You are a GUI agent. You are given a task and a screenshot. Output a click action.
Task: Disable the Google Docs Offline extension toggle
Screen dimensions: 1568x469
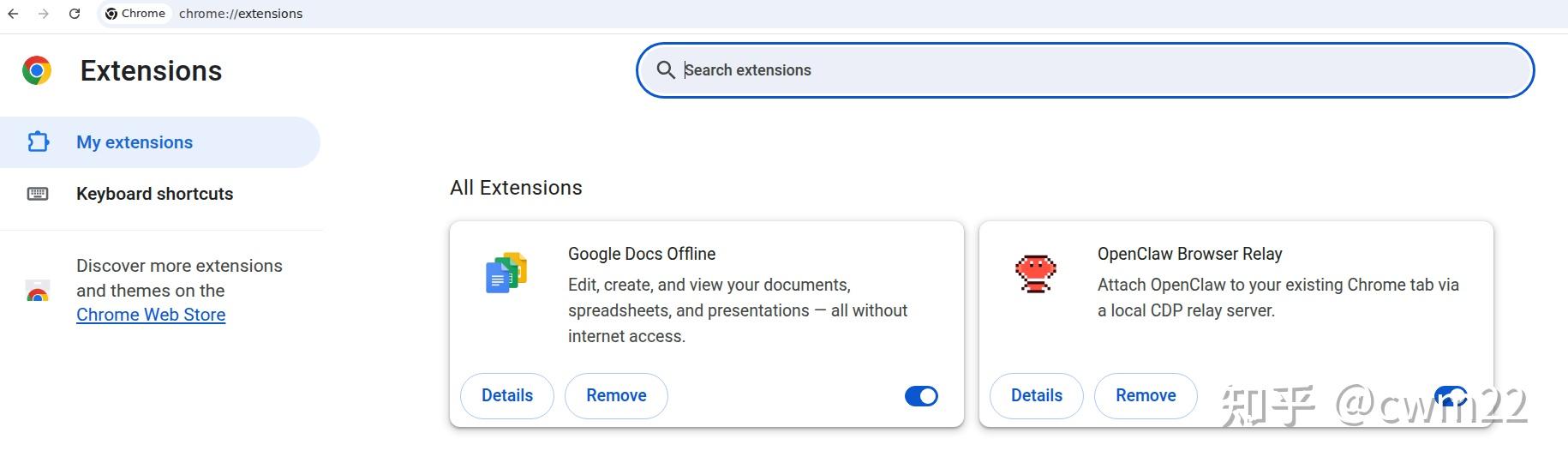pos(921,396)
